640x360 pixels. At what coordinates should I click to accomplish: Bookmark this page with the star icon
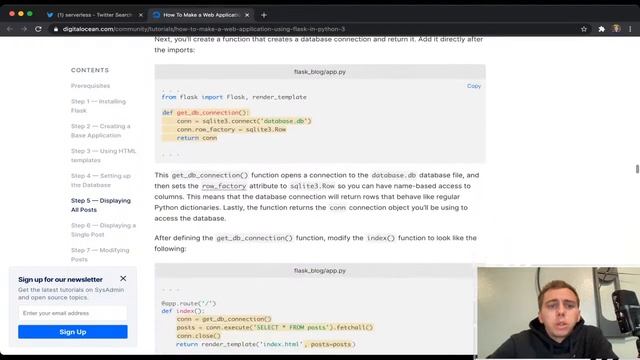tap(584, 29)
